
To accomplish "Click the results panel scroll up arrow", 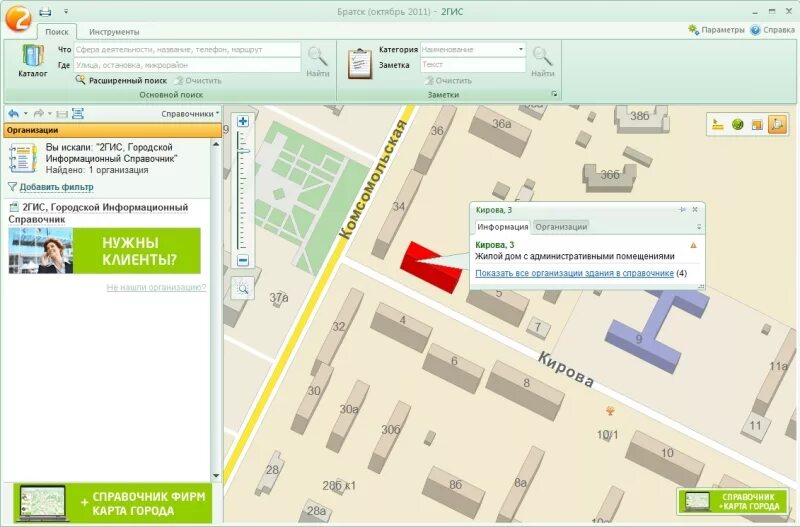I will click(x=216, y=144).
